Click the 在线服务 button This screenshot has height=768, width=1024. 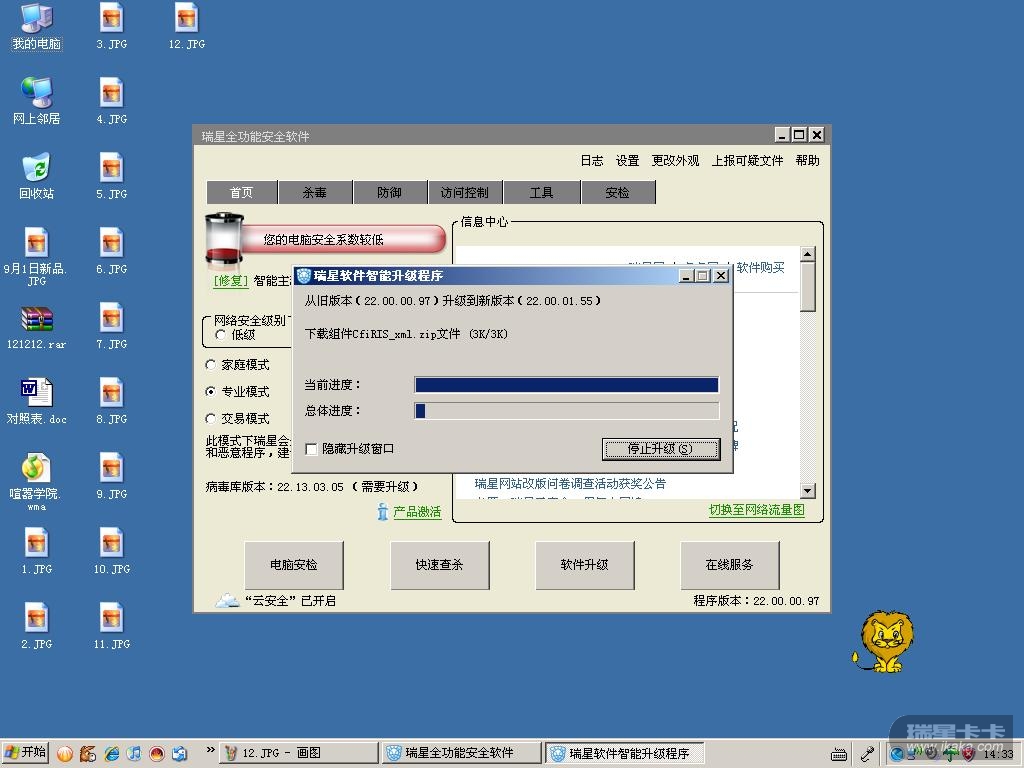729,565
